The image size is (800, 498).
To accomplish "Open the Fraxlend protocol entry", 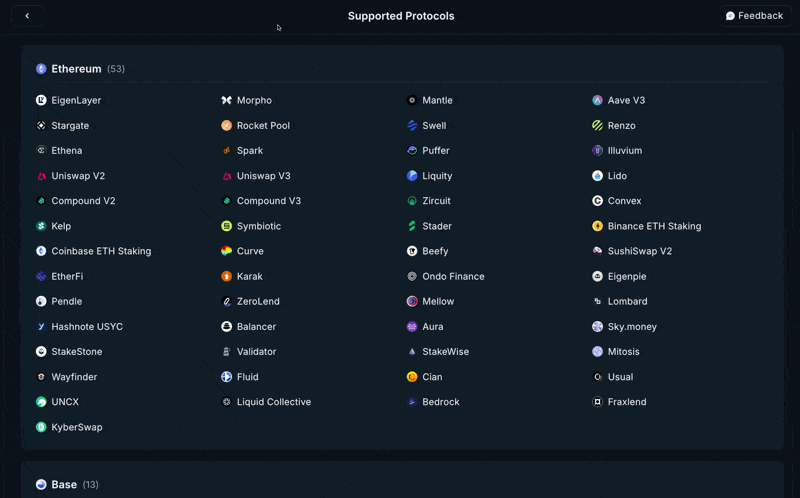I will [619, 402].
